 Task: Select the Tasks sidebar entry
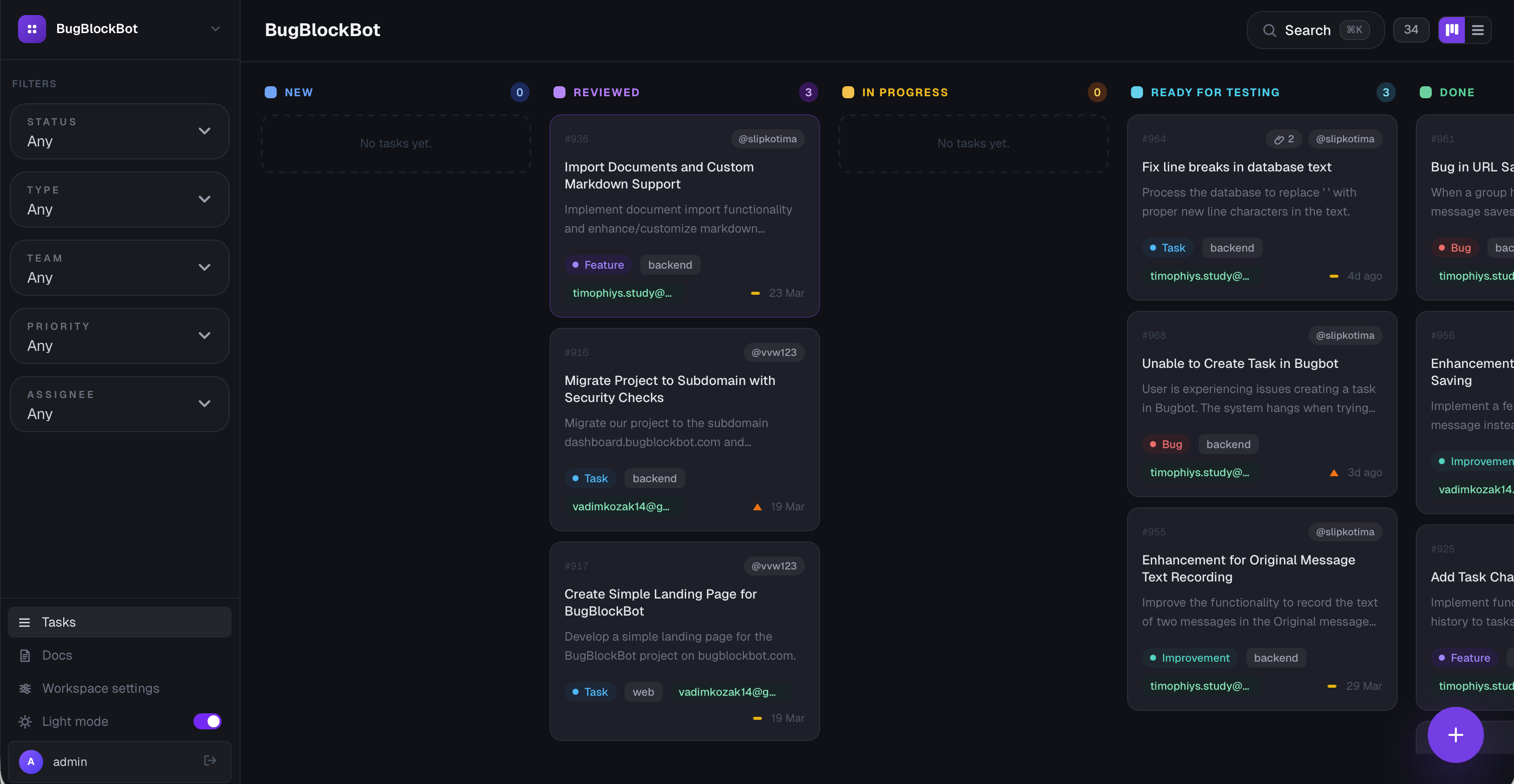point(59,622)
